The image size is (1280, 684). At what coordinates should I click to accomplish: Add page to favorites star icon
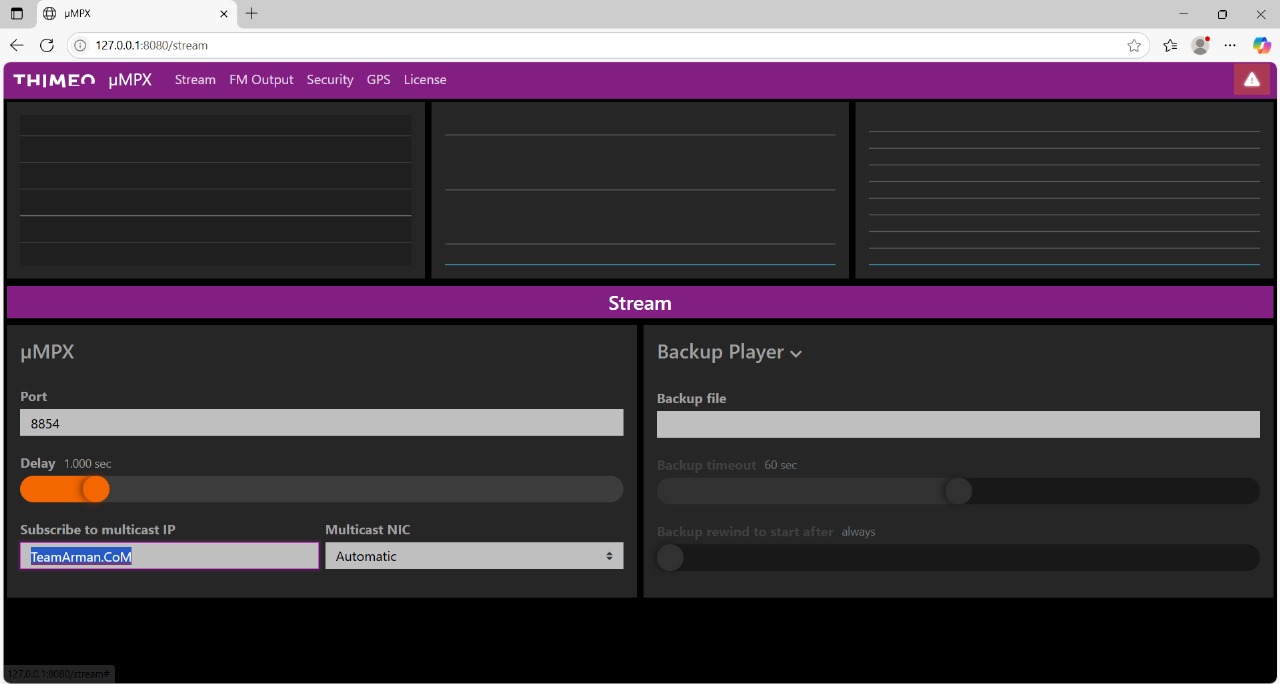(1134, 45)
